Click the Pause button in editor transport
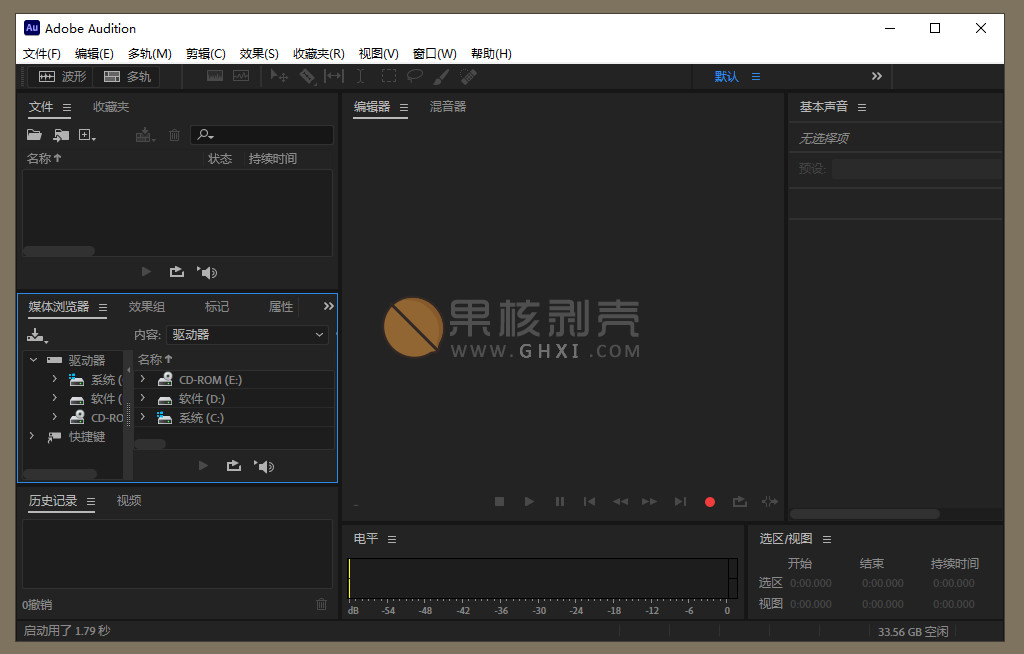 pos(560,502)
